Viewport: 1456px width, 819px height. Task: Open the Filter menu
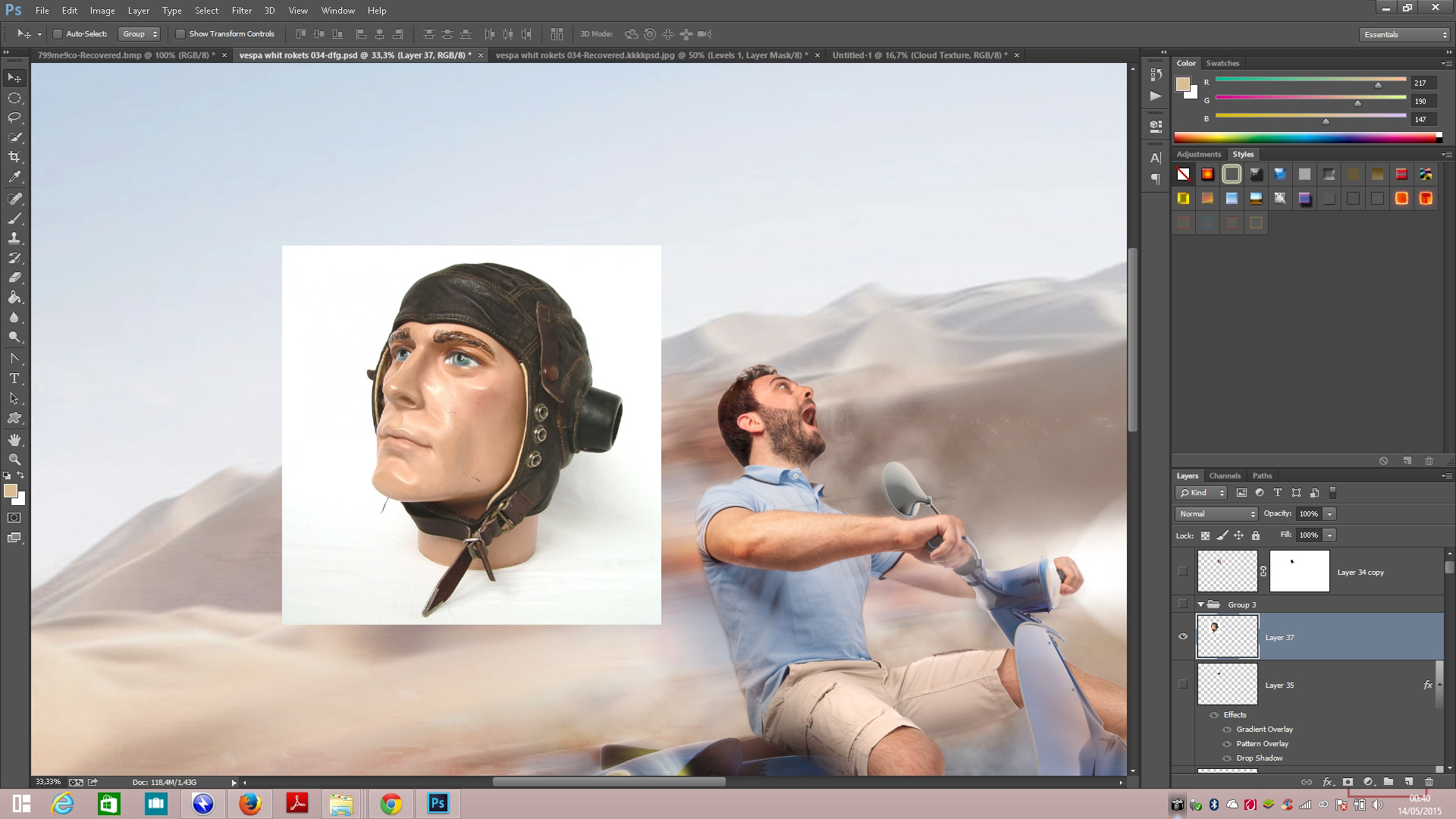[x=241, y=11]
